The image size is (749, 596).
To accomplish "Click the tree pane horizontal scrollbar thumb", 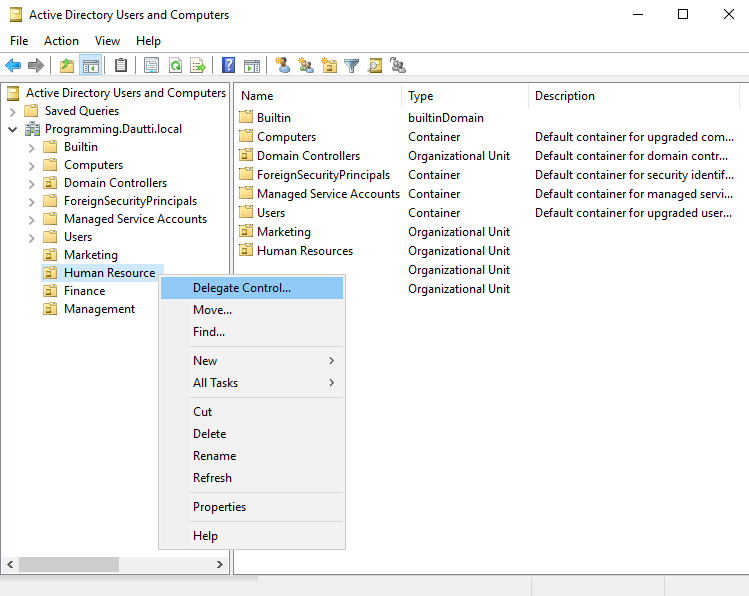I will coord(69,564).
